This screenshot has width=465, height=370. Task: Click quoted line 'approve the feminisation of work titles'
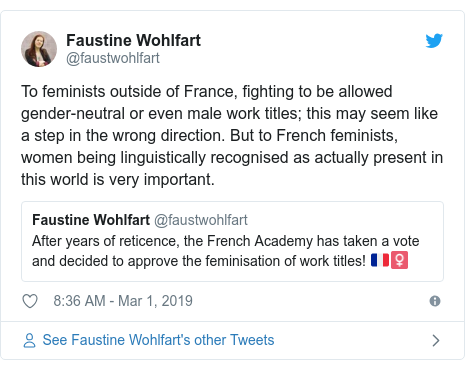click(247, 261)
